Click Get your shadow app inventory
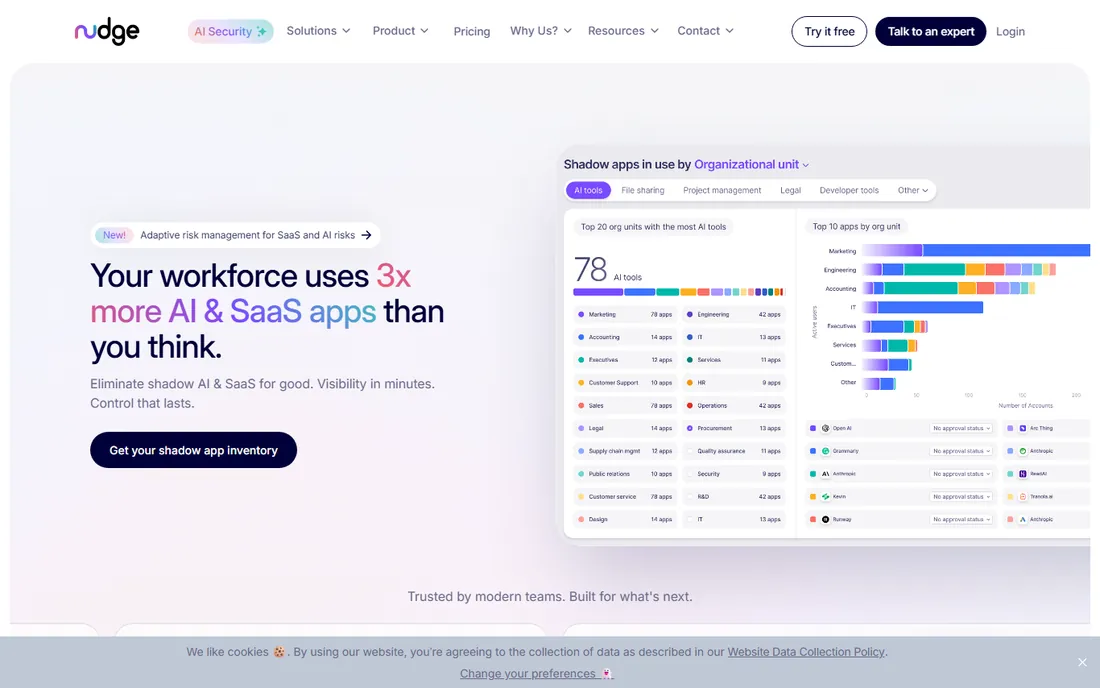 click(193, 450)
